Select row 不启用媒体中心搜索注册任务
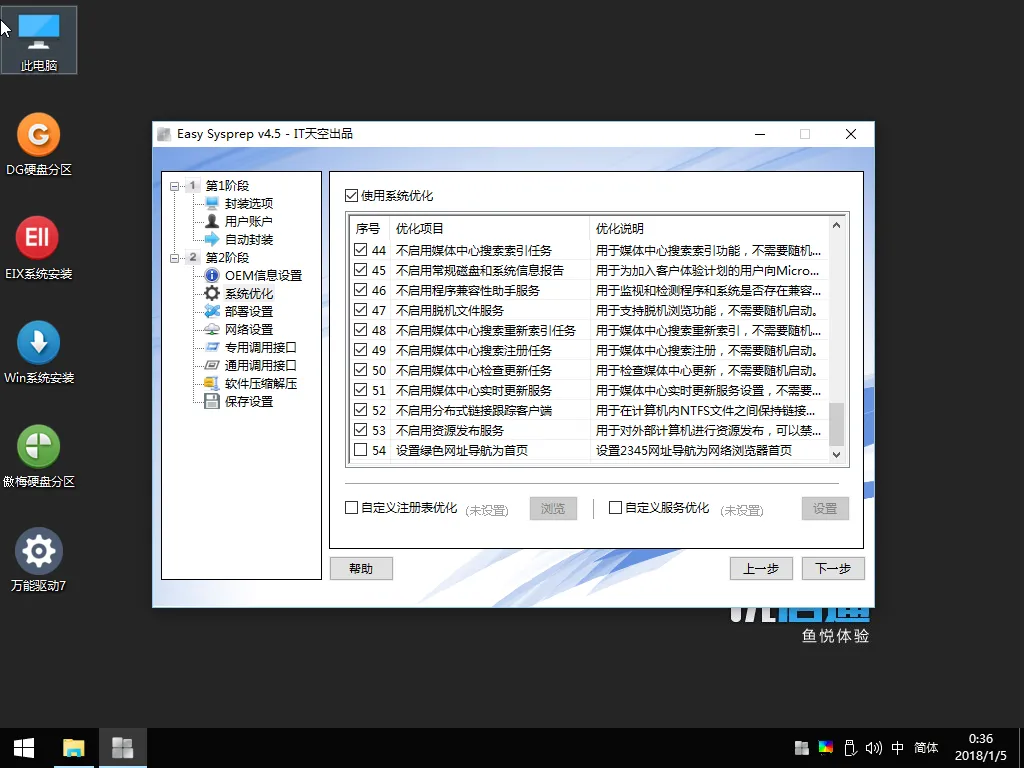 588,350
